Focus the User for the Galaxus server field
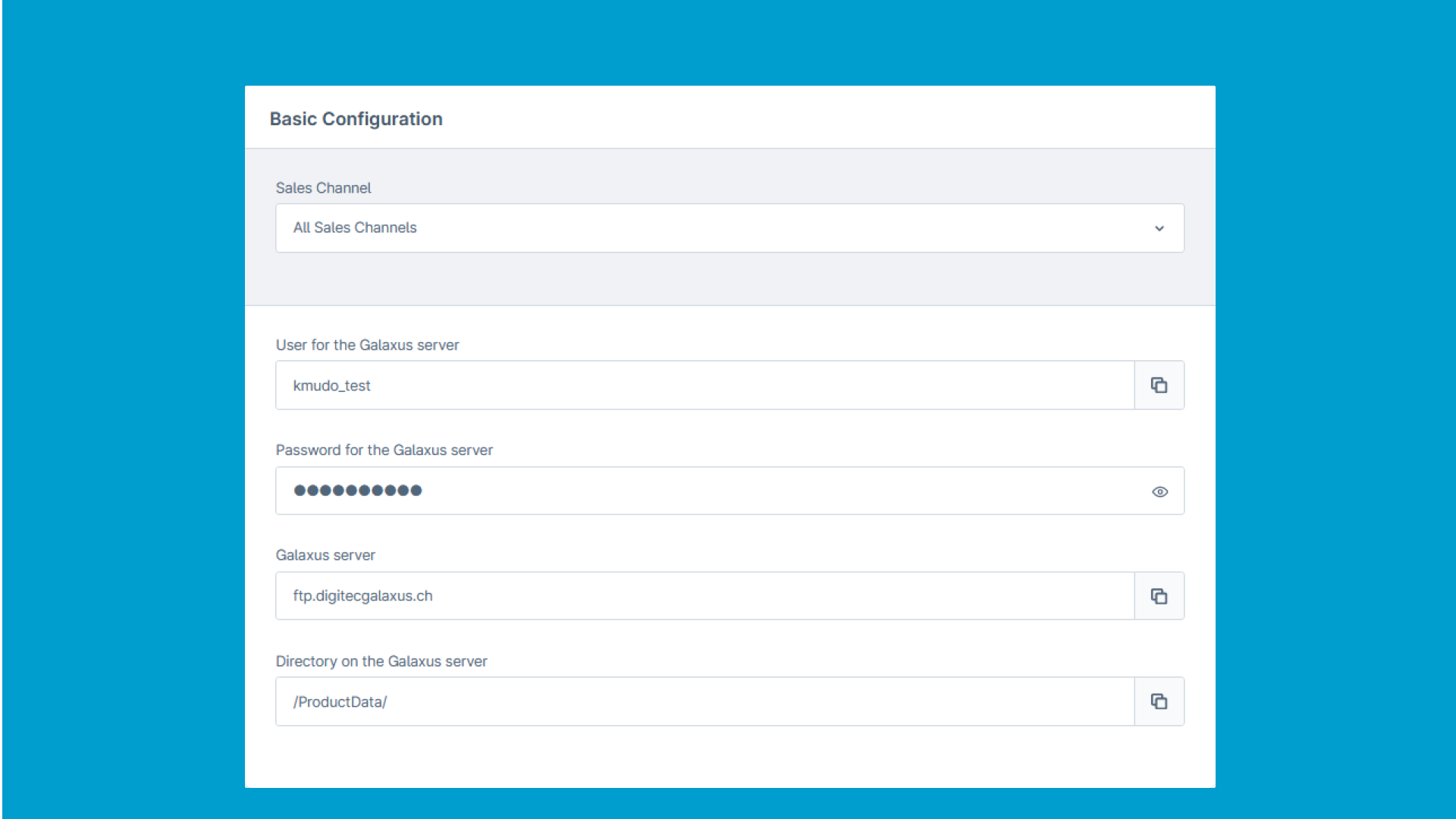 tap(704, 385)
